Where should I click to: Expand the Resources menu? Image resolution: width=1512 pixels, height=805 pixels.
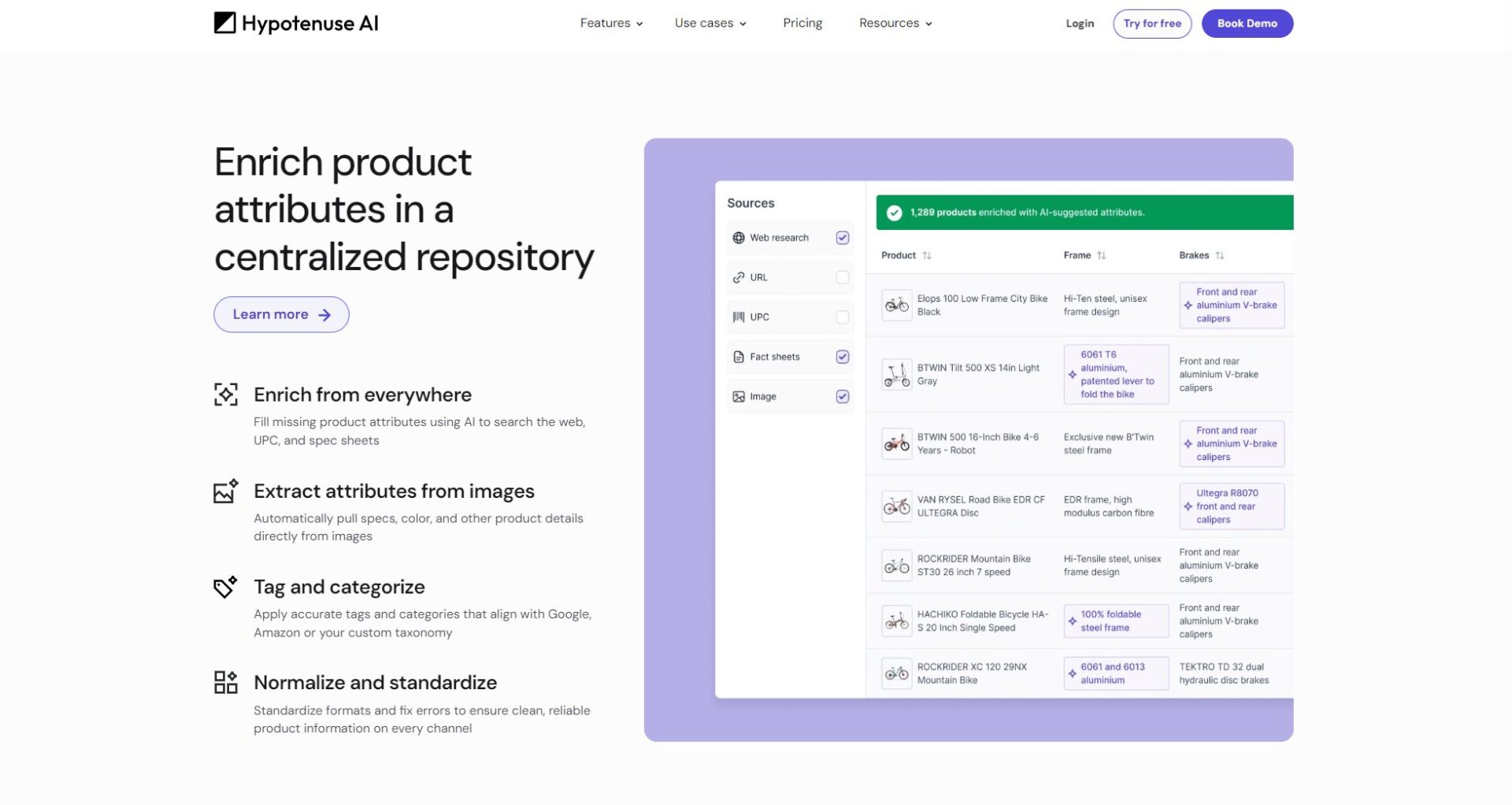(x=895, y=24)
